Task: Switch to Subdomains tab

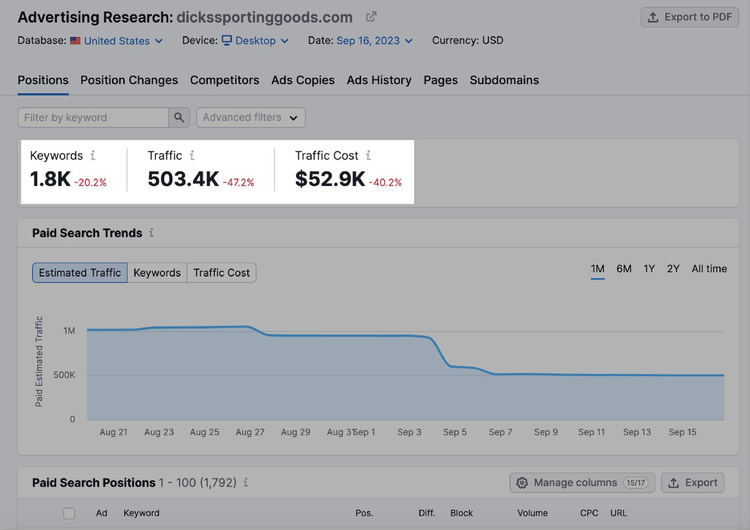Action: tap(504, 80)
